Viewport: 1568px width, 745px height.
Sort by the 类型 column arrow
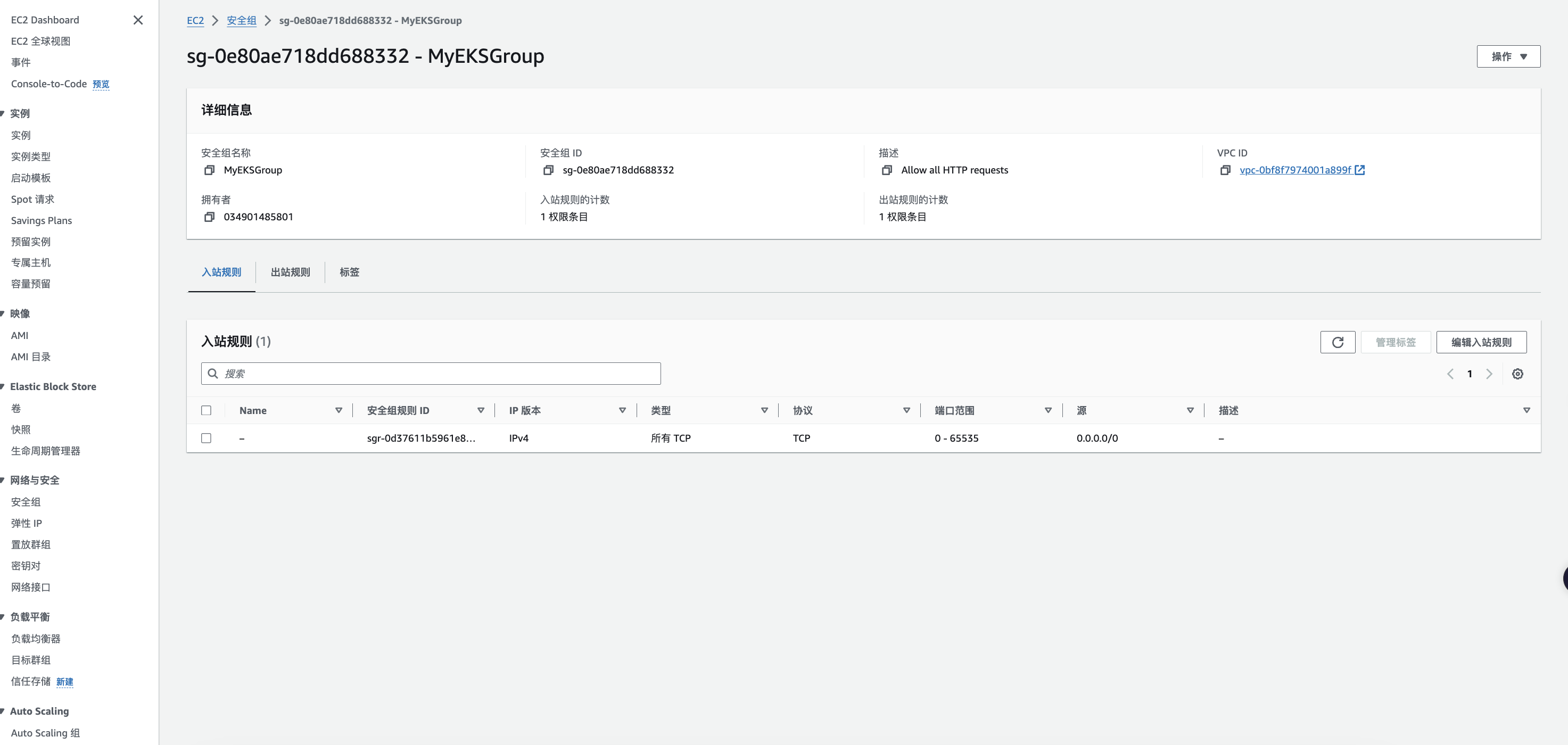(764, 410)
